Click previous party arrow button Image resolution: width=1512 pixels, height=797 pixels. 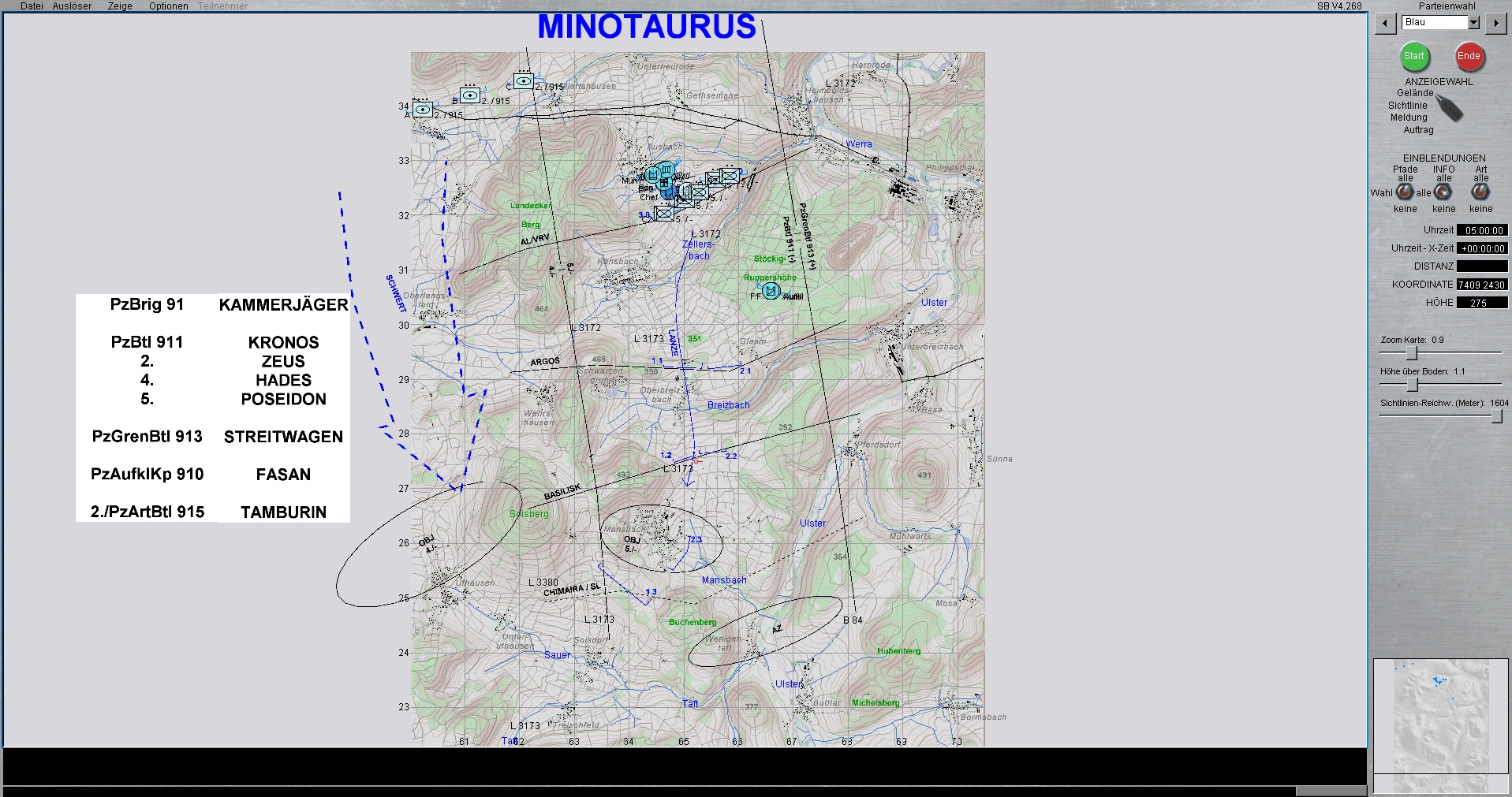point(1385,24)
